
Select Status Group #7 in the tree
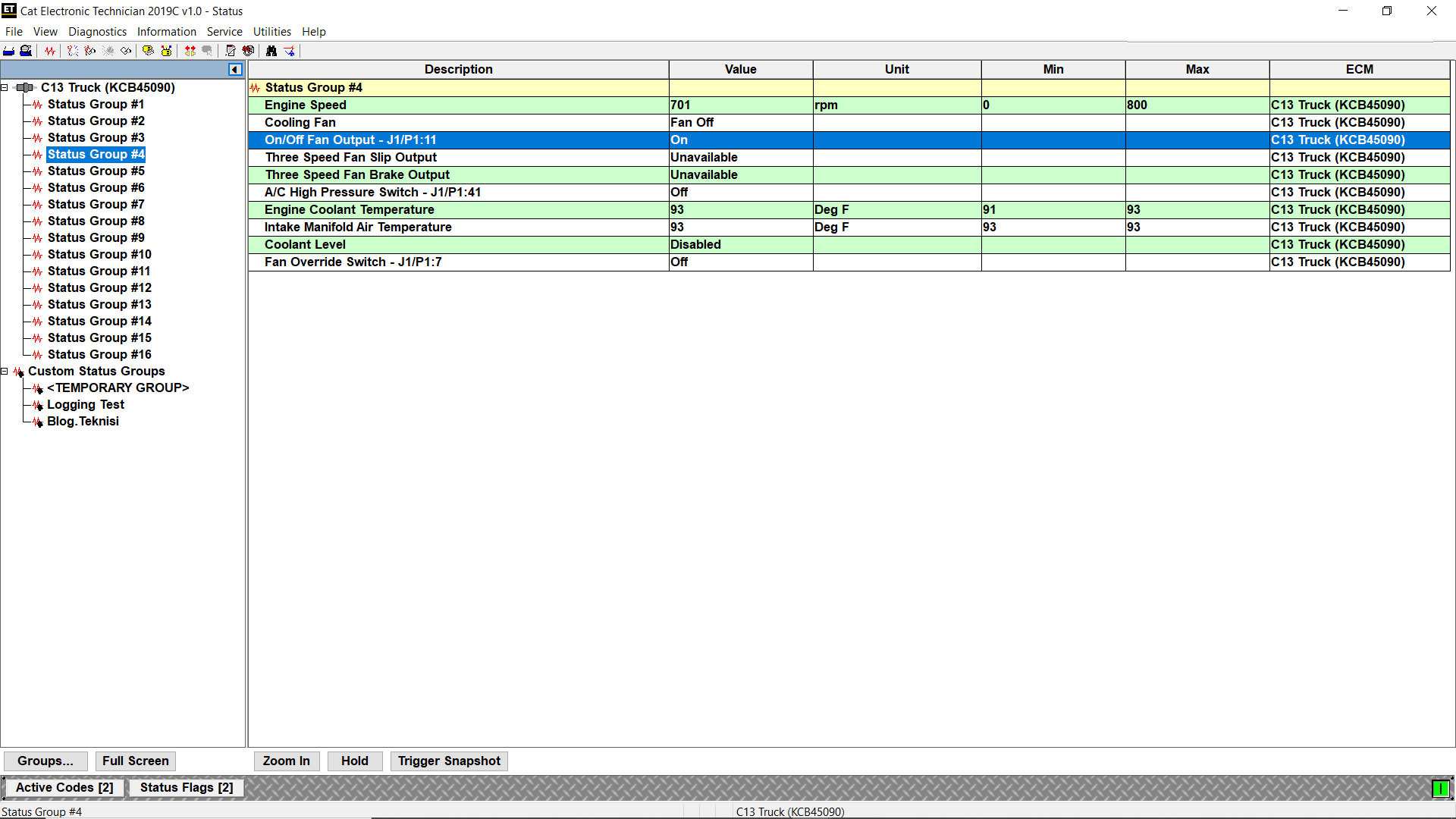pyautogui.click(x=96, y=205)
